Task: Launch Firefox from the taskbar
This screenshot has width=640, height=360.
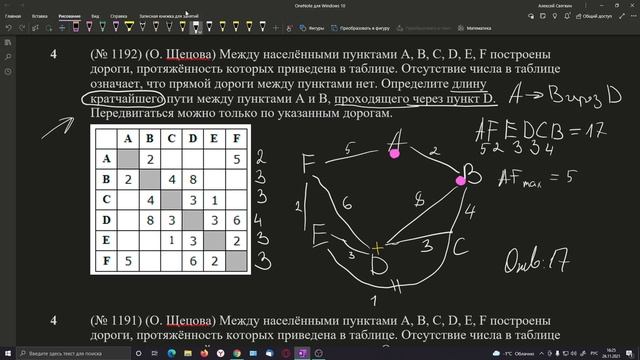Action: (x=204, y=353)
